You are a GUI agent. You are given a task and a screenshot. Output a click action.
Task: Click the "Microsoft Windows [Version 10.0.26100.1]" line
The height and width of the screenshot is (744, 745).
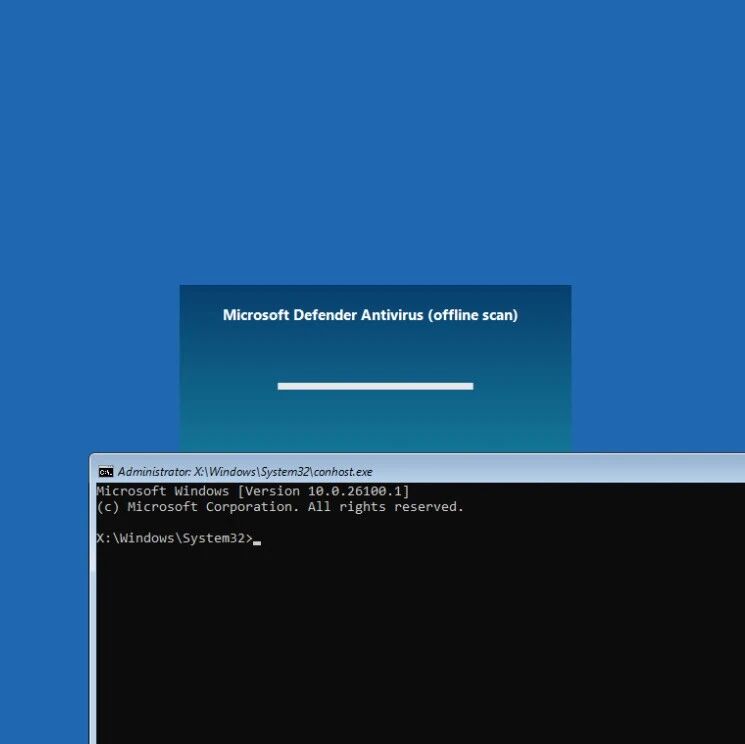(253, 491)
